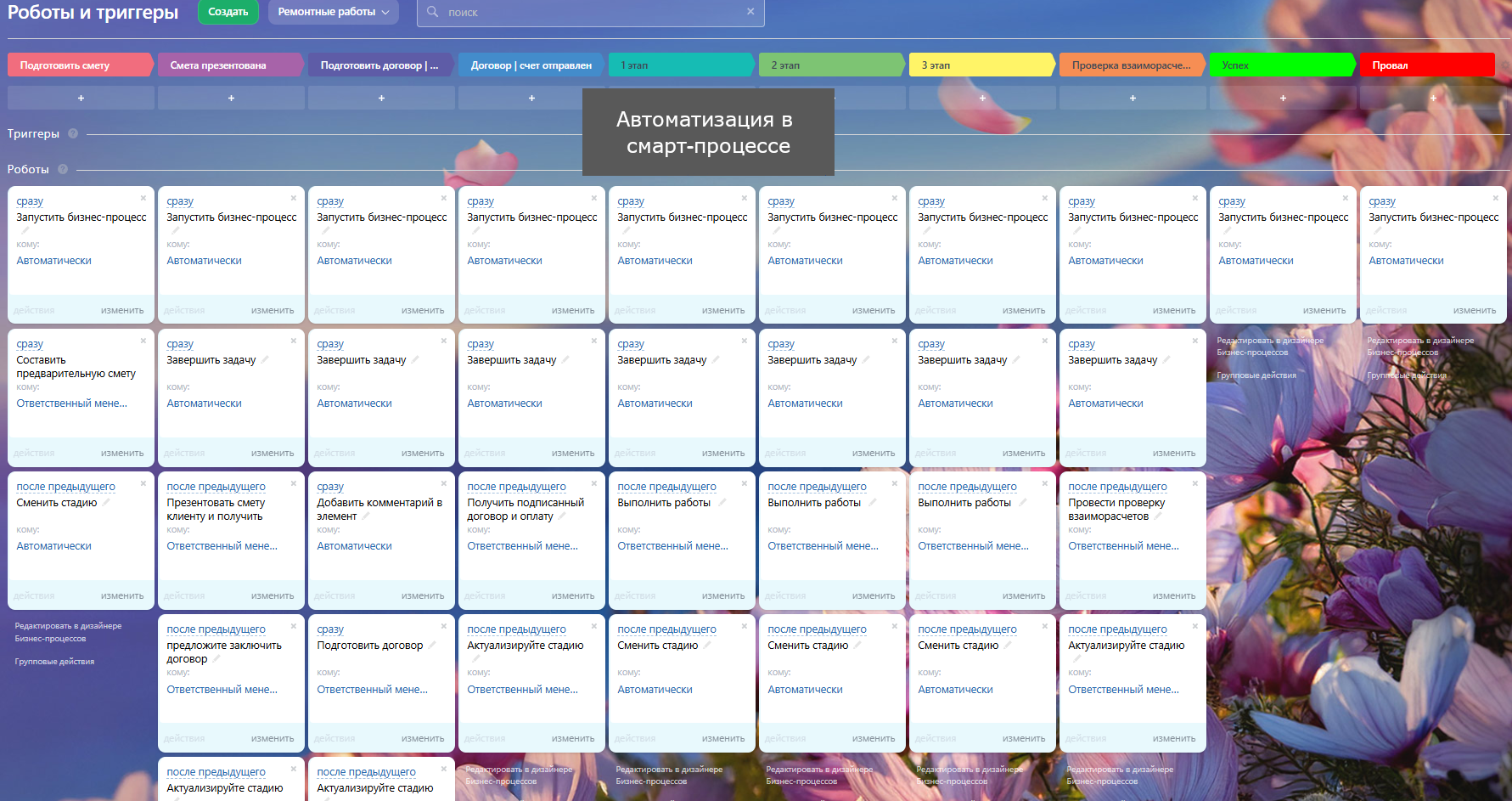
Task: Click 'изменить' on 'Провести проверку взаиморасчетов' robot
Action: [x=1174, y=596]
